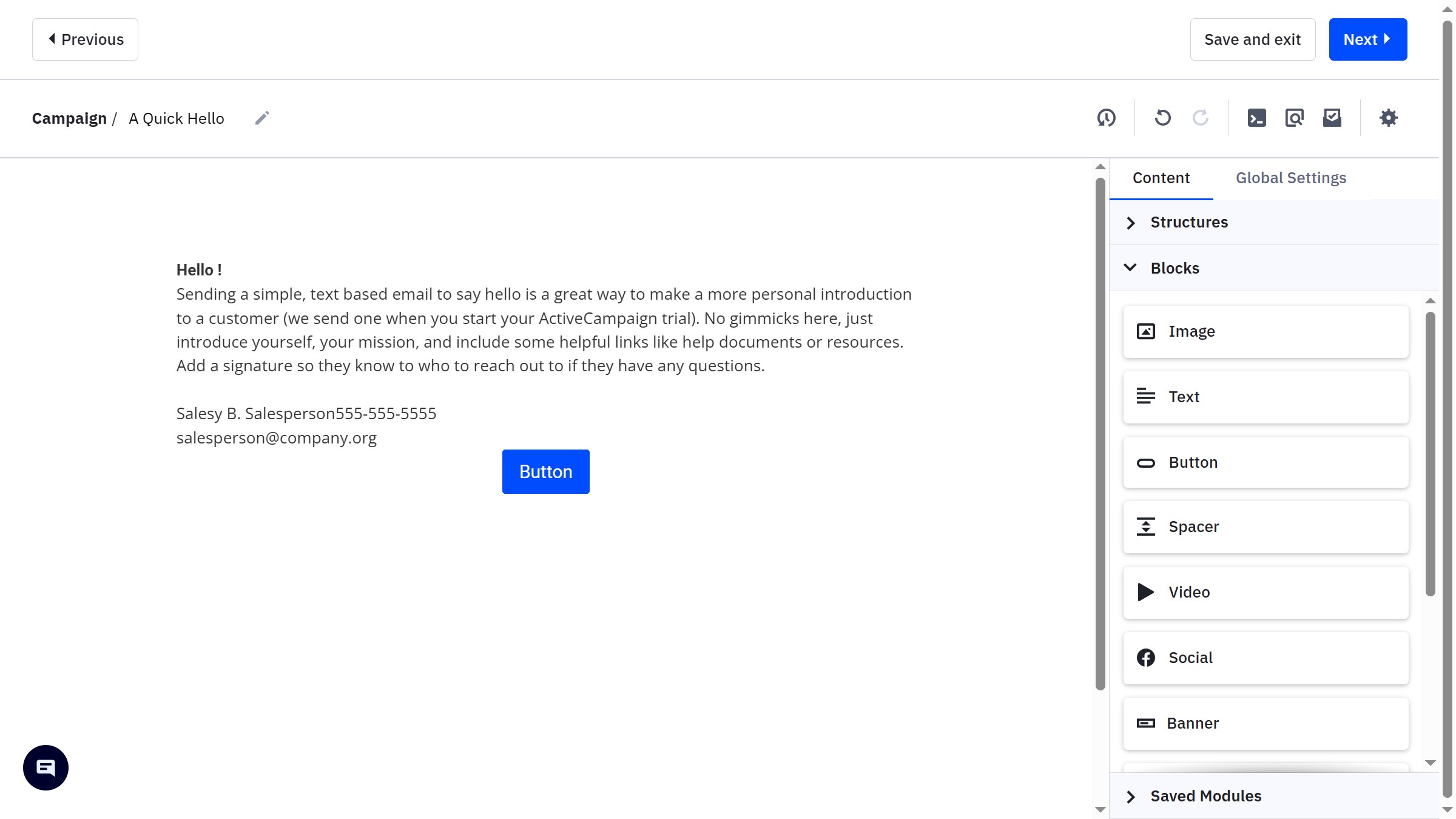Click the redo arrow icon
Image resolution: width=1456 pixels, height=819 pixels.
pyautogui.click(x=1200, y=118)
